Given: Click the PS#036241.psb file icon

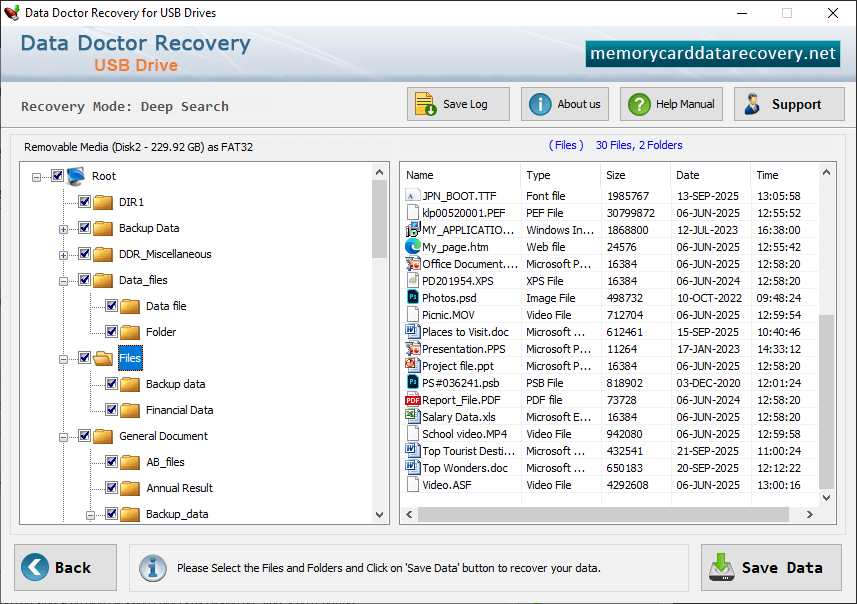Looking at the screenshot, I should [x=412, y=382].
